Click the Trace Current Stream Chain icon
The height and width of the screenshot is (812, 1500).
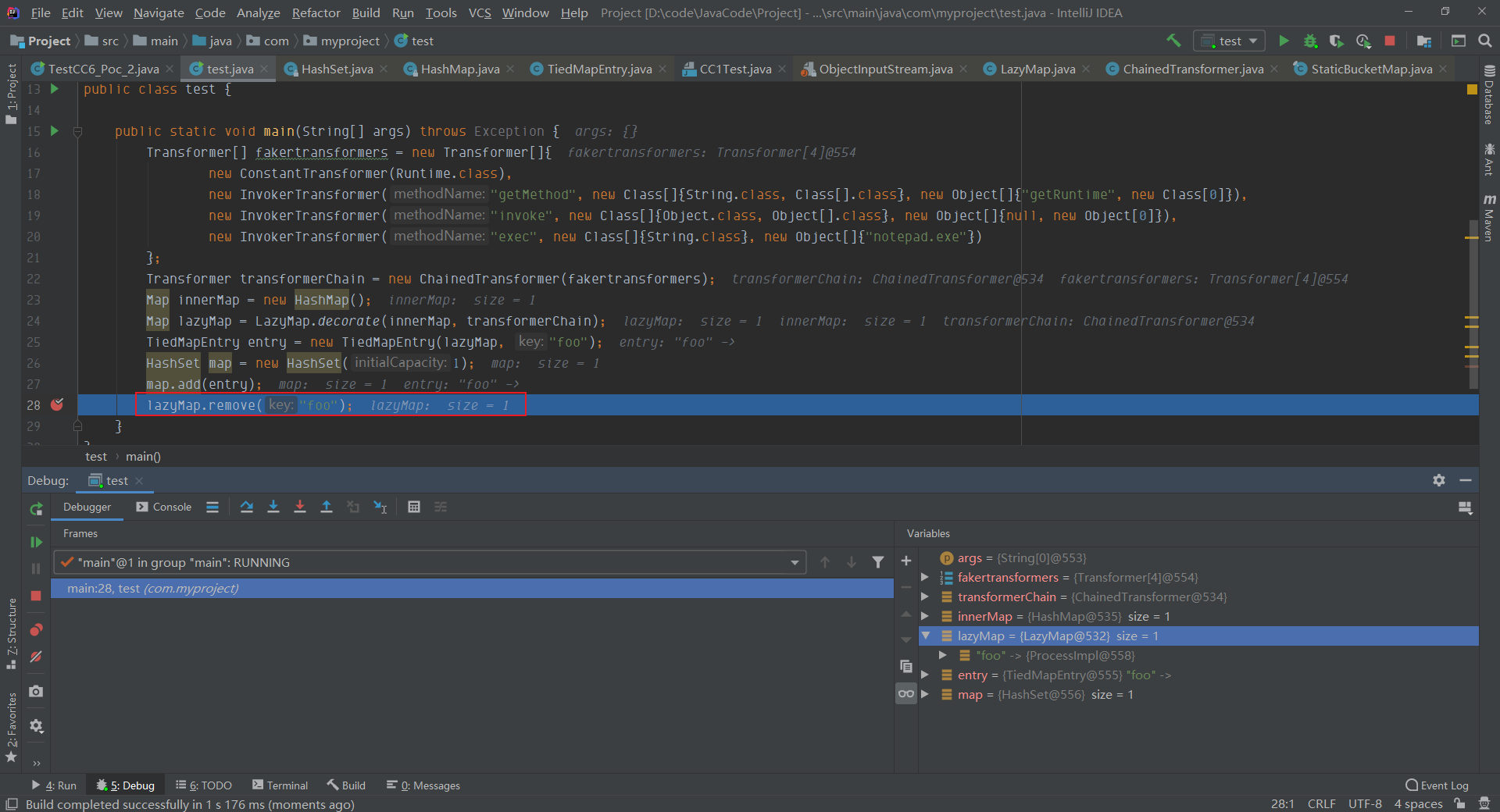pyautogui.click(x=441, y=507)
